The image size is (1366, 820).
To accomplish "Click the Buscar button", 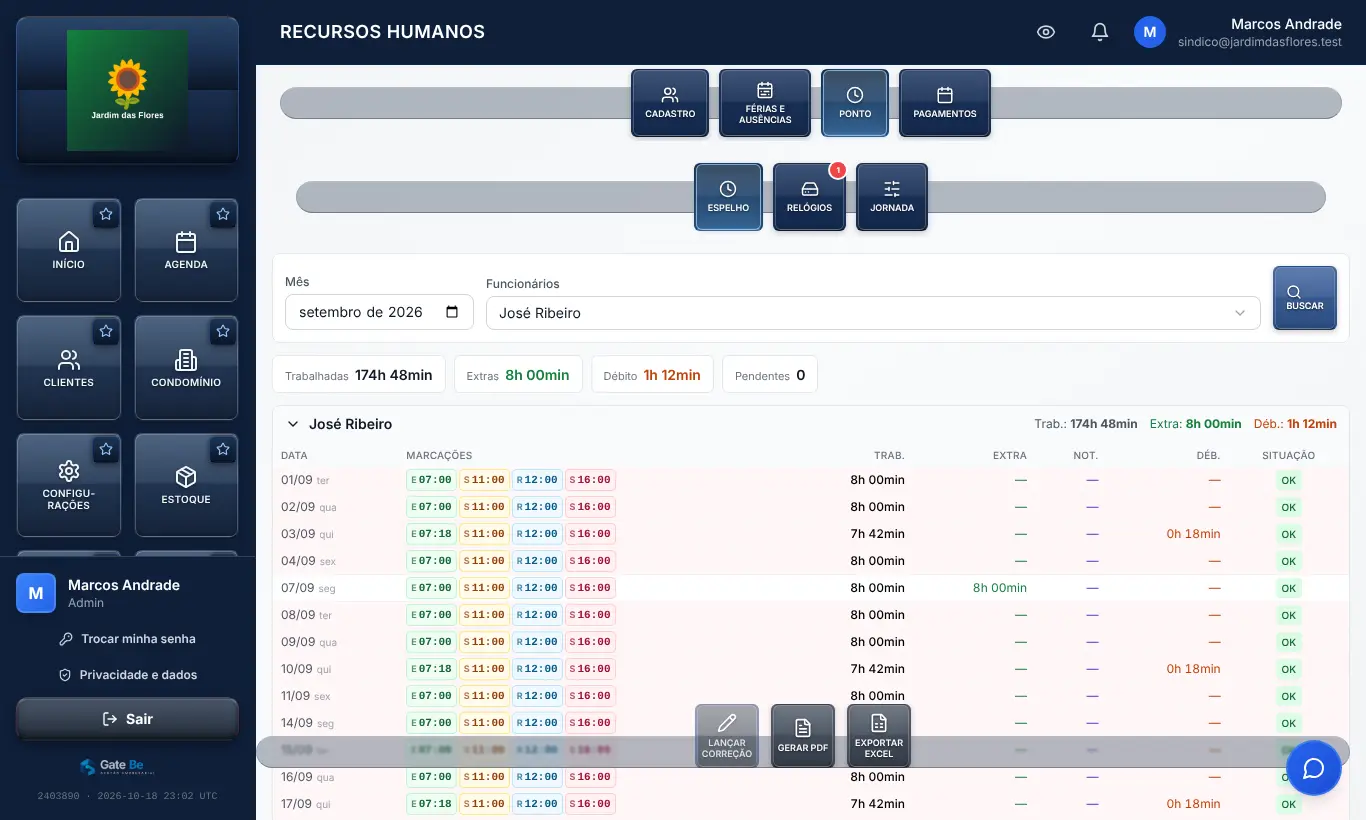I will pos(1305,298).
